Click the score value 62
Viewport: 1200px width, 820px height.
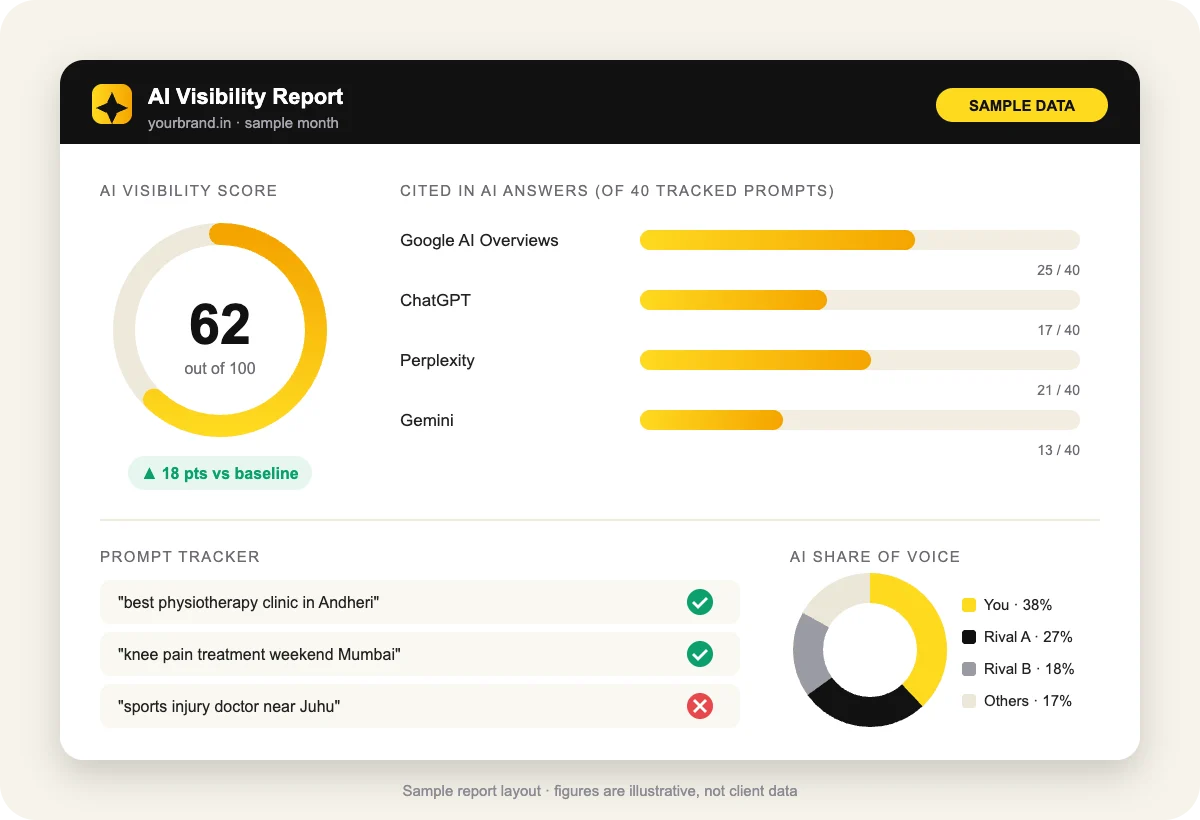[x=220, y=324]
